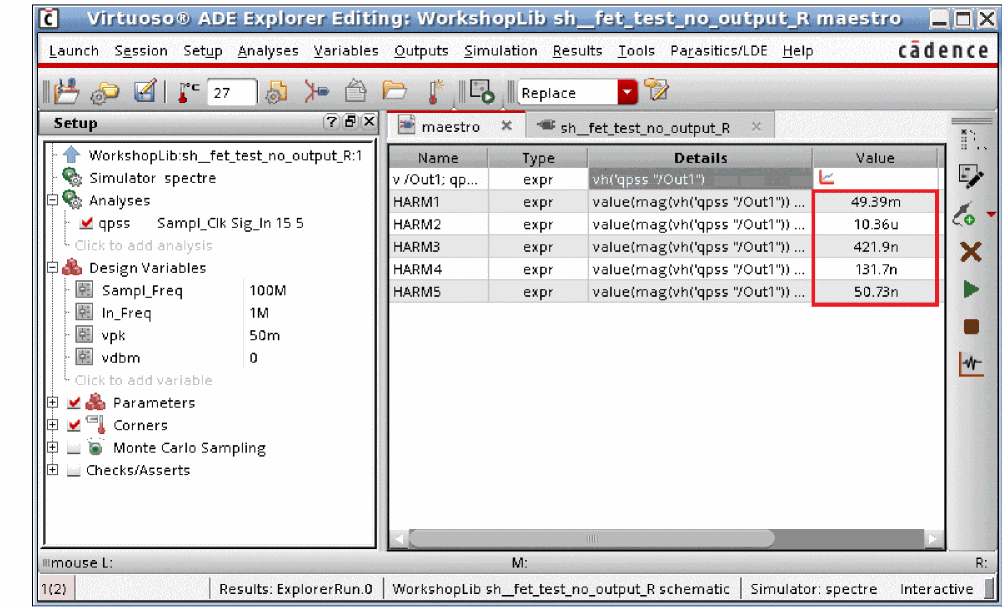Click the thermometer temperature icon beside 27
The height and width of the screenshot is (609, 1003).
pyautogui.click(x=187, y=93)
